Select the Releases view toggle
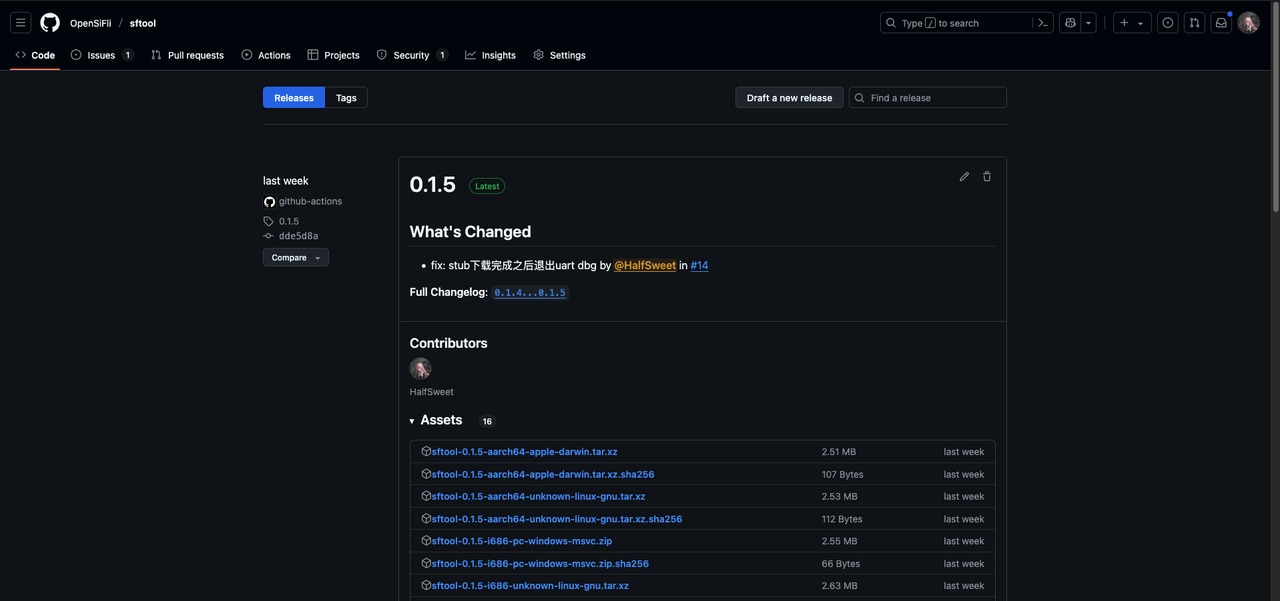 (x=294, y=98)
